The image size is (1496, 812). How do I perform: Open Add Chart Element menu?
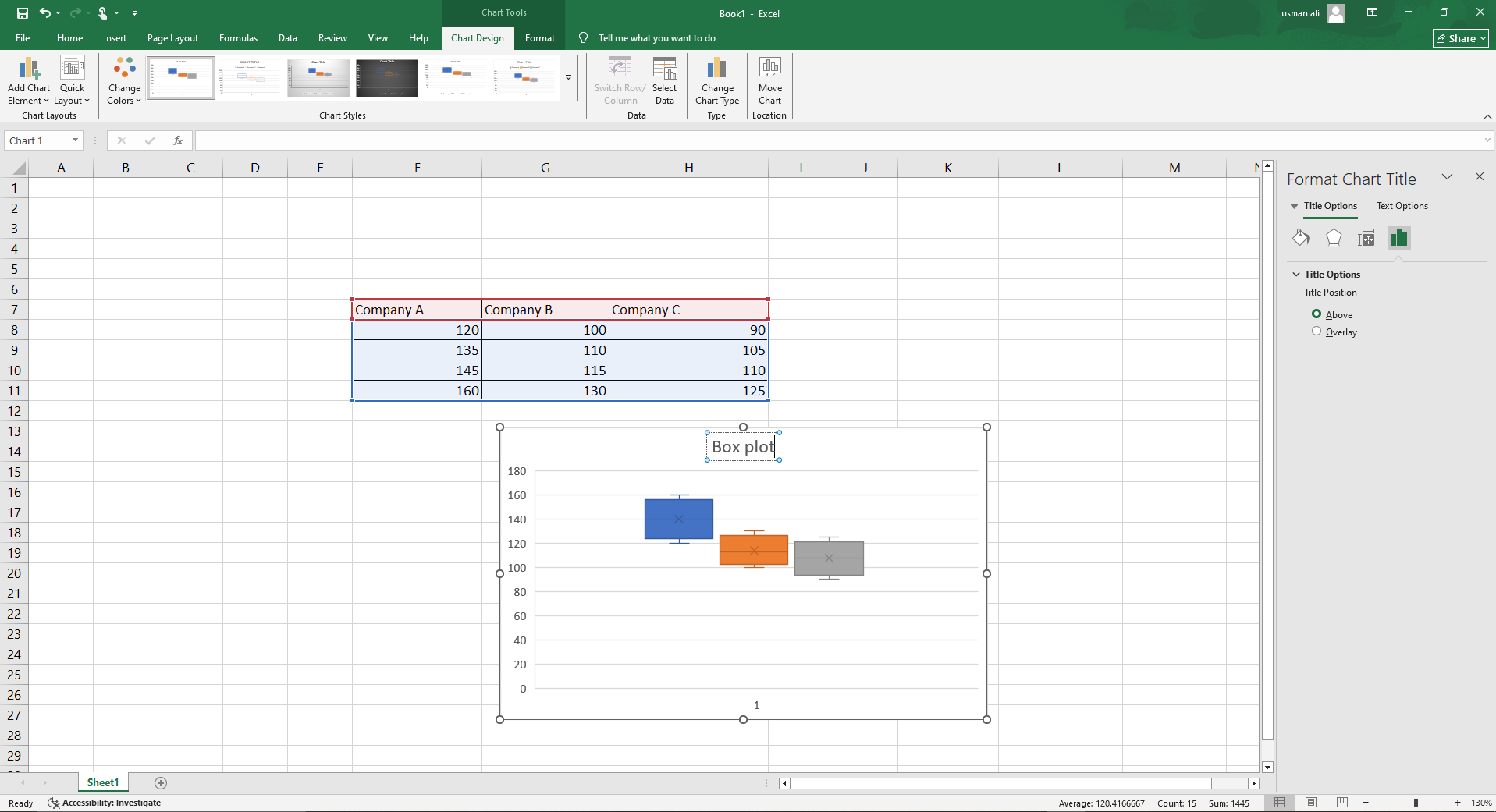pyautogui.click(x=29, y=81)
